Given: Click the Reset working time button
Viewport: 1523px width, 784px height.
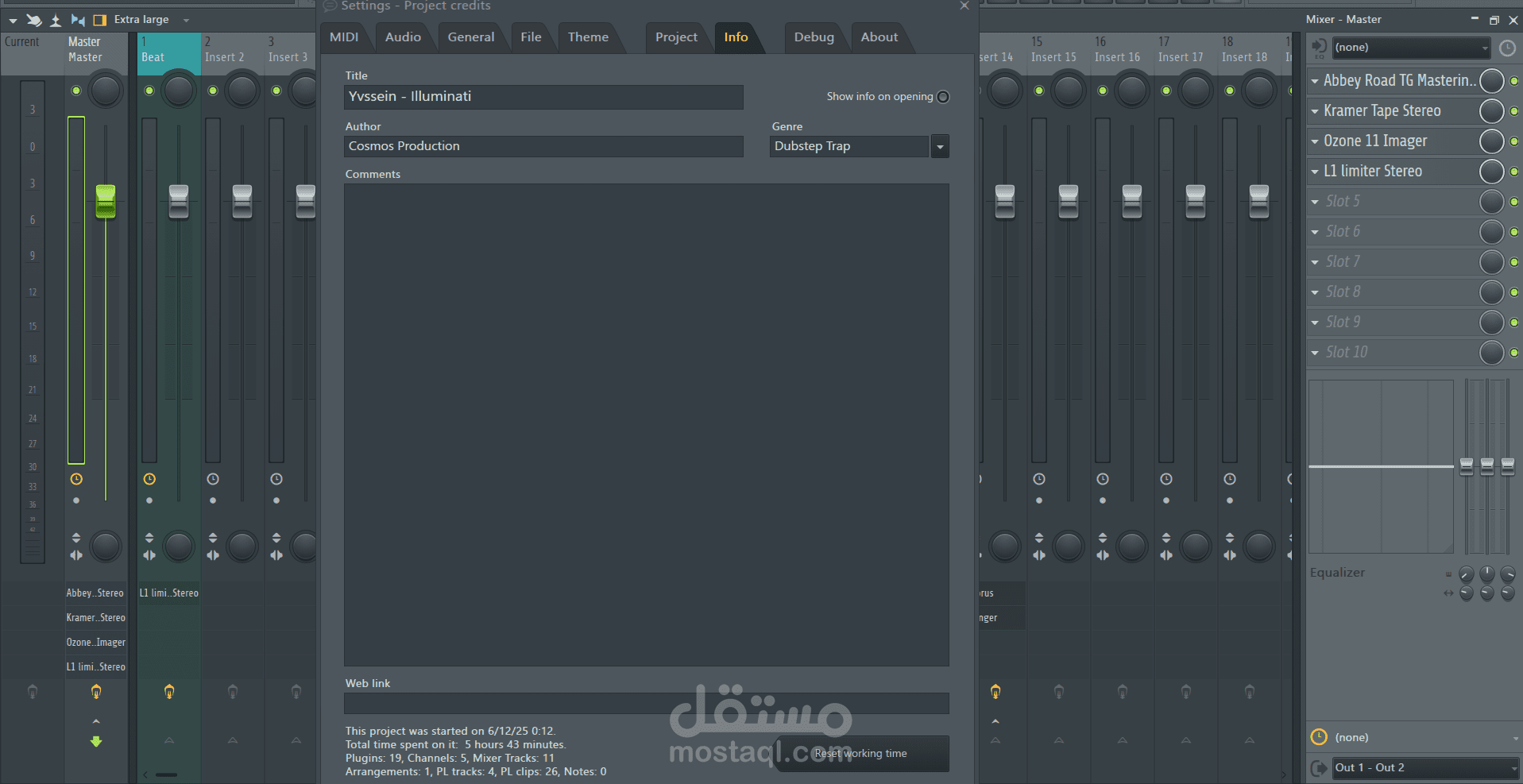Looking at the screenshot, I should [x=861, y=754].
